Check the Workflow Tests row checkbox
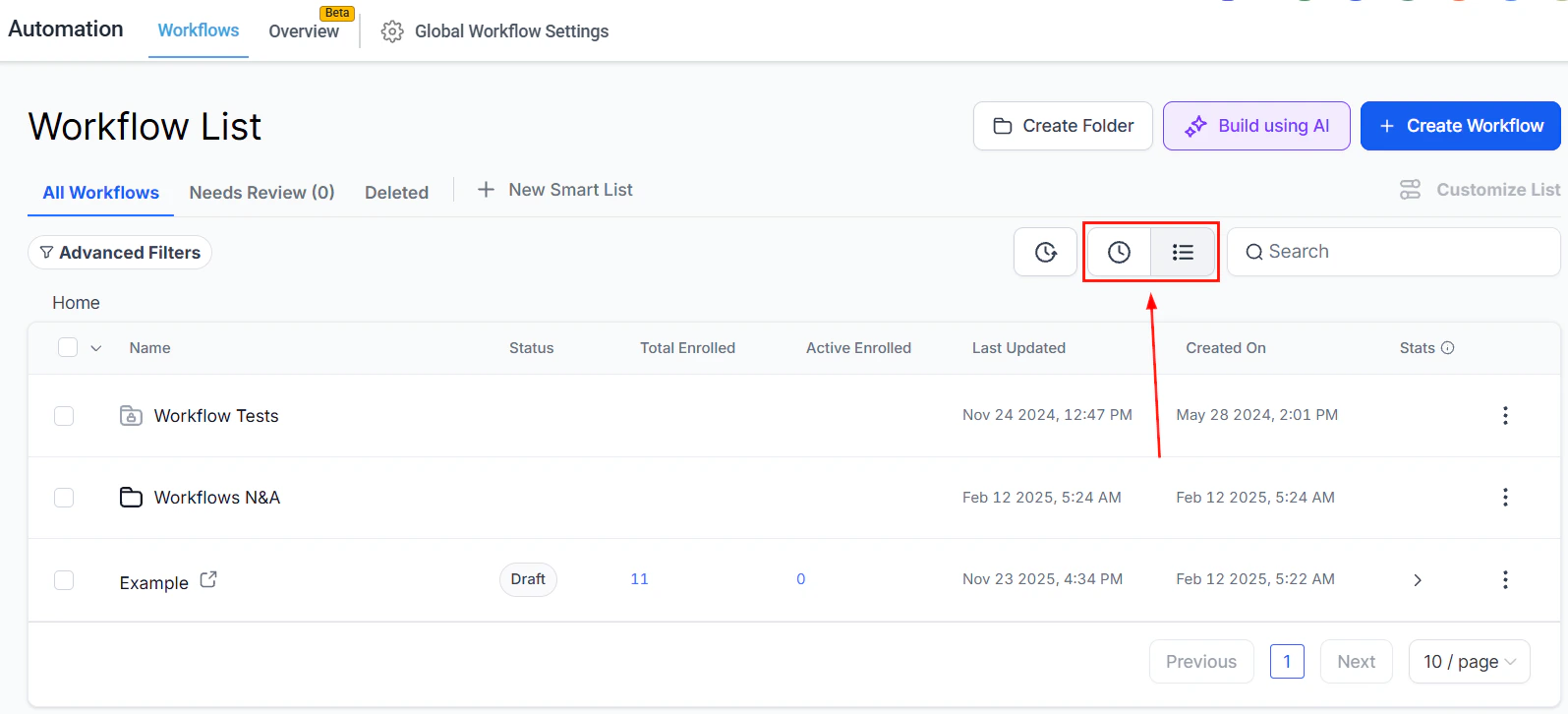 64,416
